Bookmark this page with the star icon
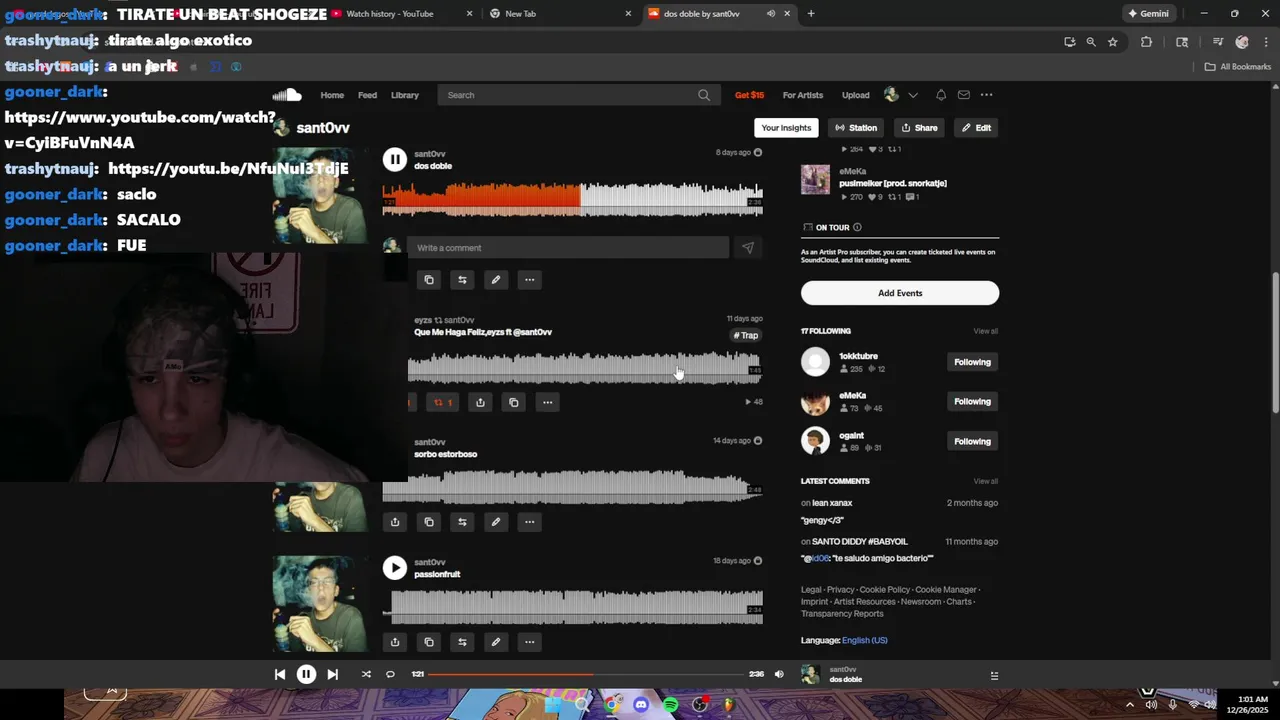This screenshot has width=1280, height=720. [x=1112, y=42]
